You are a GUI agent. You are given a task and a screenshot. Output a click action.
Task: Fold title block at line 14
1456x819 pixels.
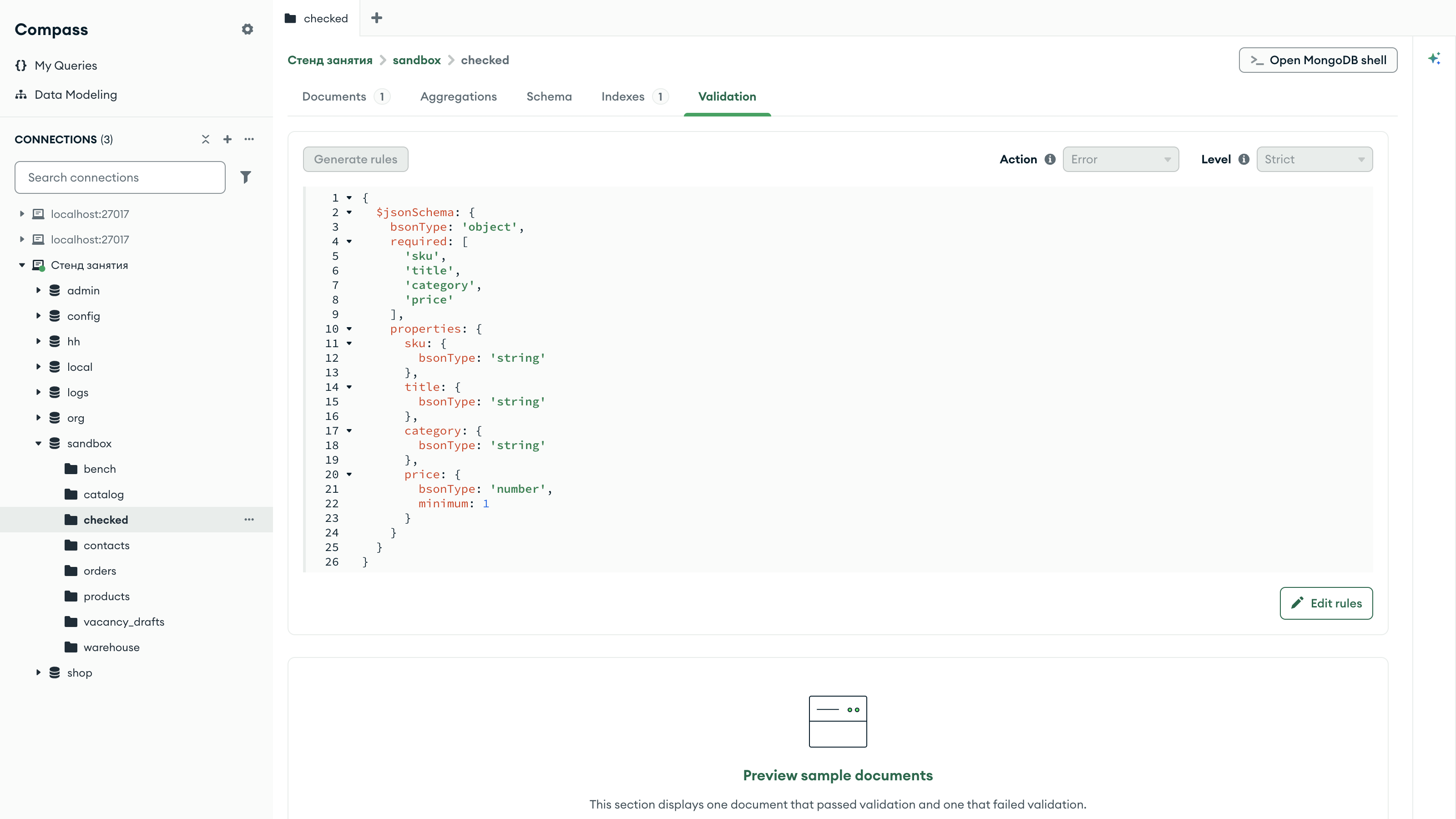[x=349, y=387]
